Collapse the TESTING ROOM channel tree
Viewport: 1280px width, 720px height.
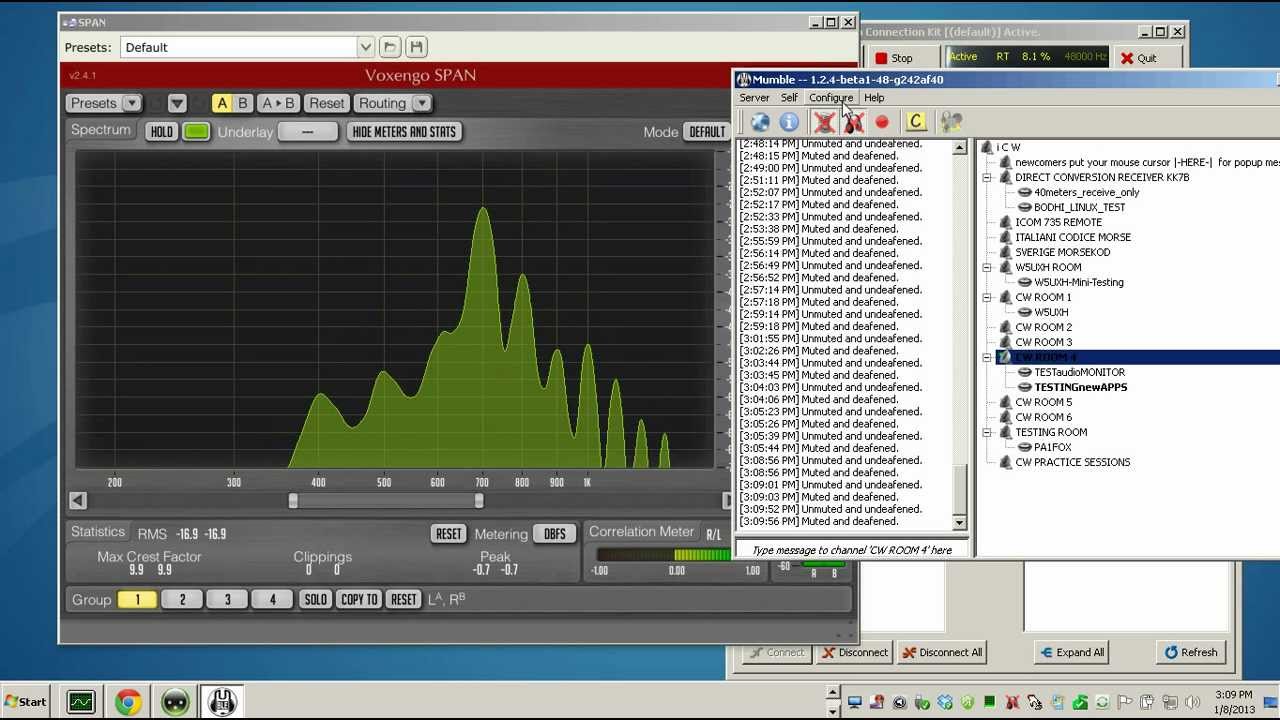pyautogui.click(x=987, y=433)
